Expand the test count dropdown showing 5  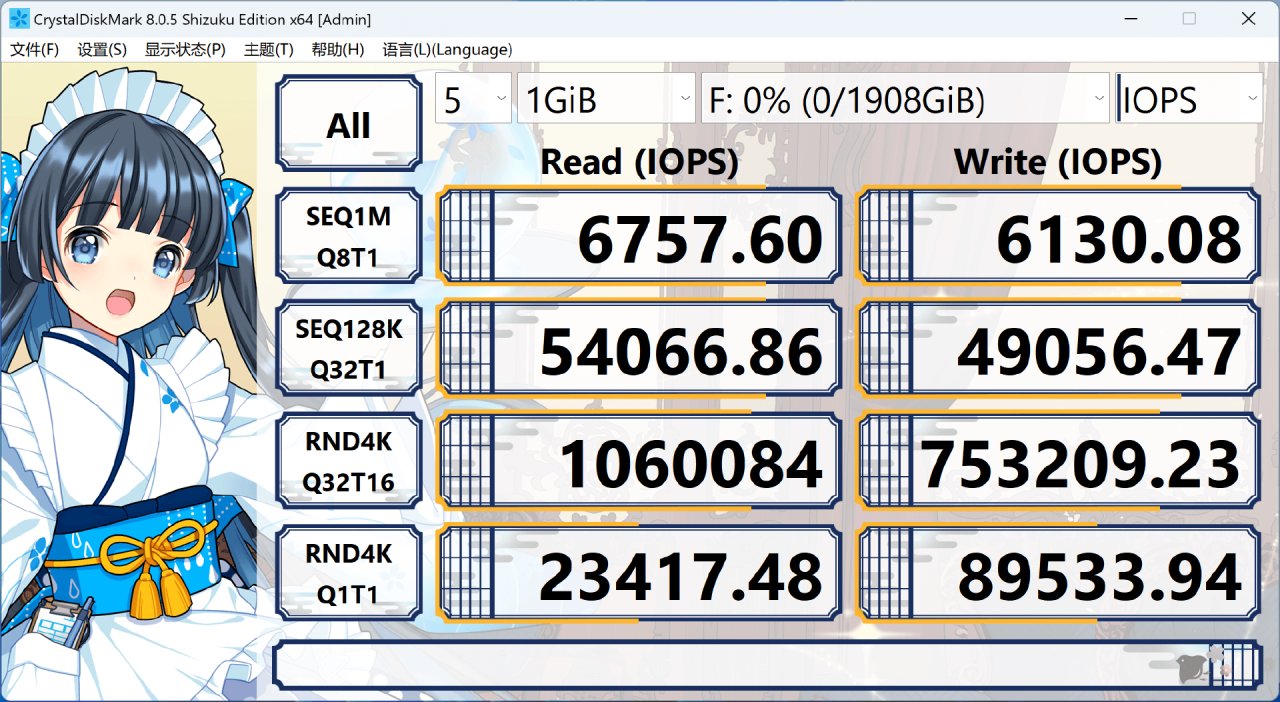(x=473, y=98)
